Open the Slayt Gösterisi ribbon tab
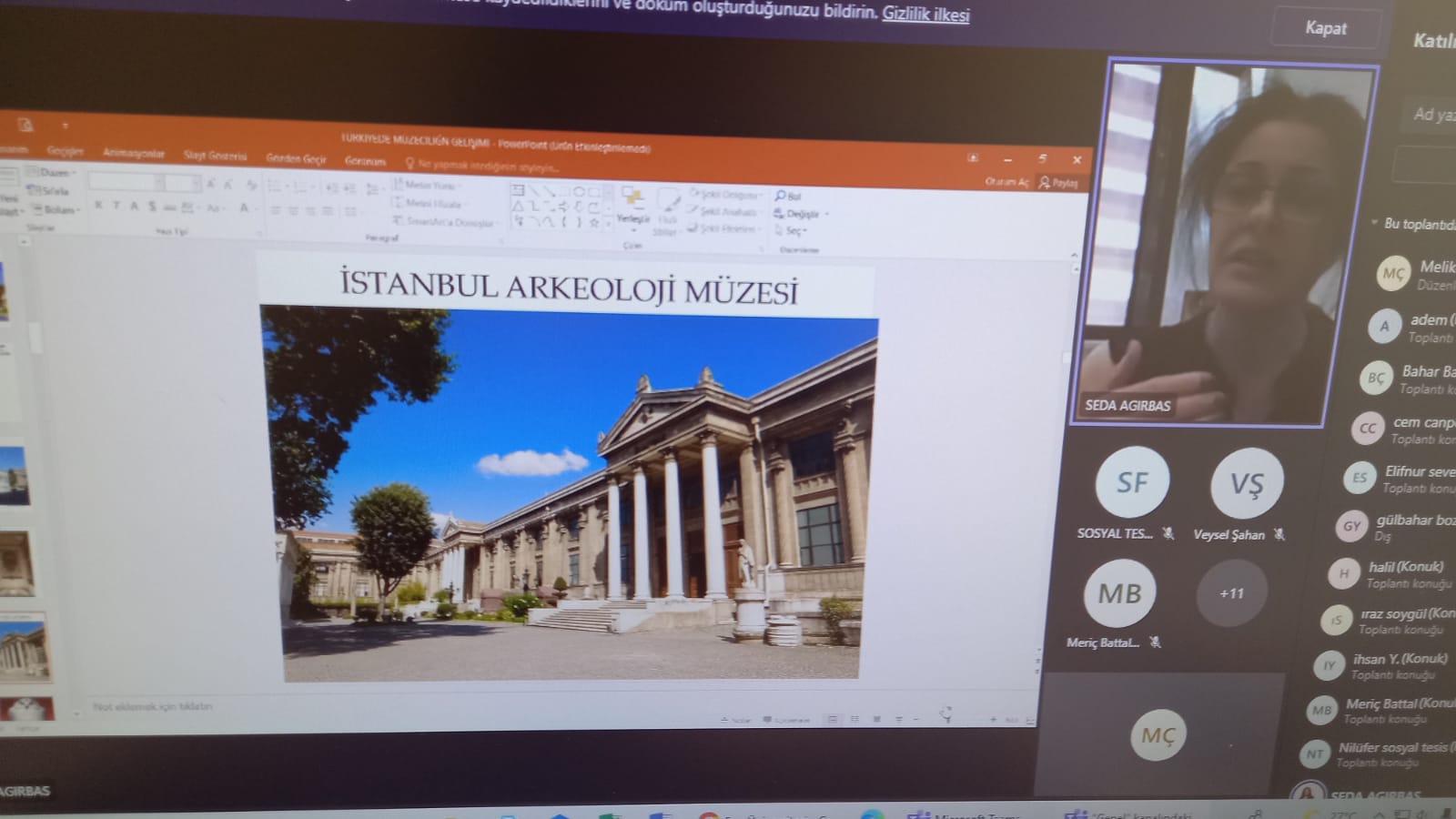This screenshot has width=1456, height=819. click(215, 156)
